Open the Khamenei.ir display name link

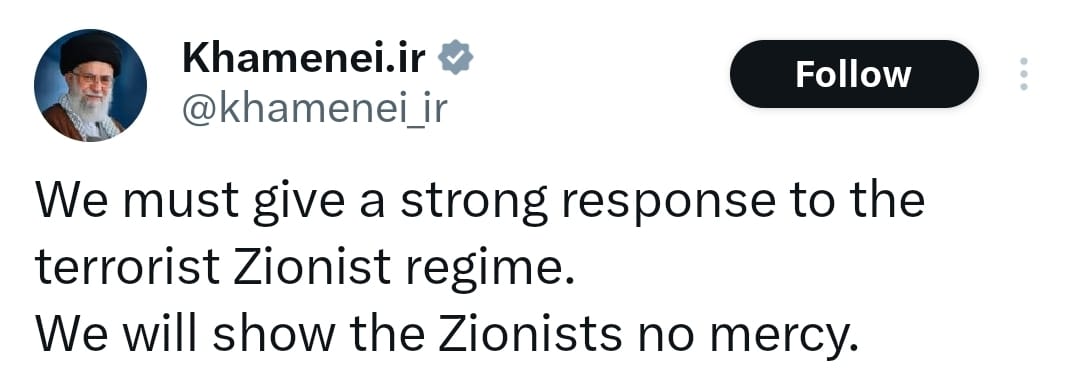[x=304, y=58]
